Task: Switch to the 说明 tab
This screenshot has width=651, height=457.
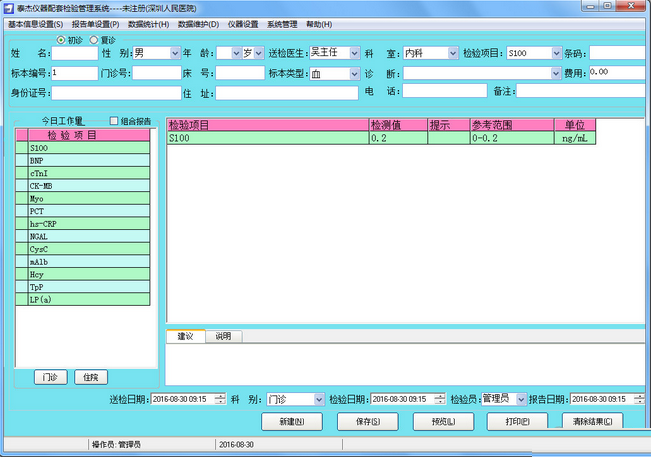Action: pyautogui.click(x=223, y=336)
